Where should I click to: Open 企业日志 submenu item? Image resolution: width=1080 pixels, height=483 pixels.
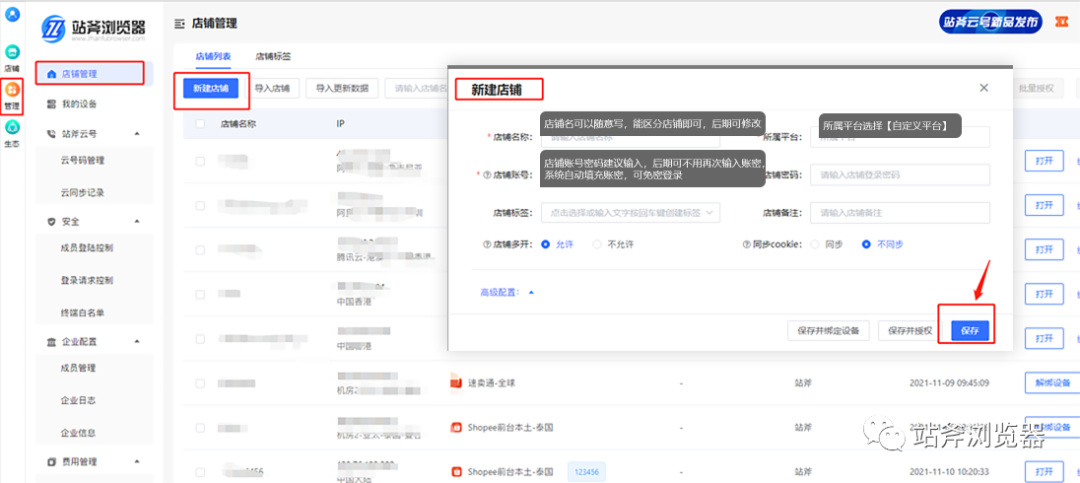pyautogui.click(x=78, y=400)
